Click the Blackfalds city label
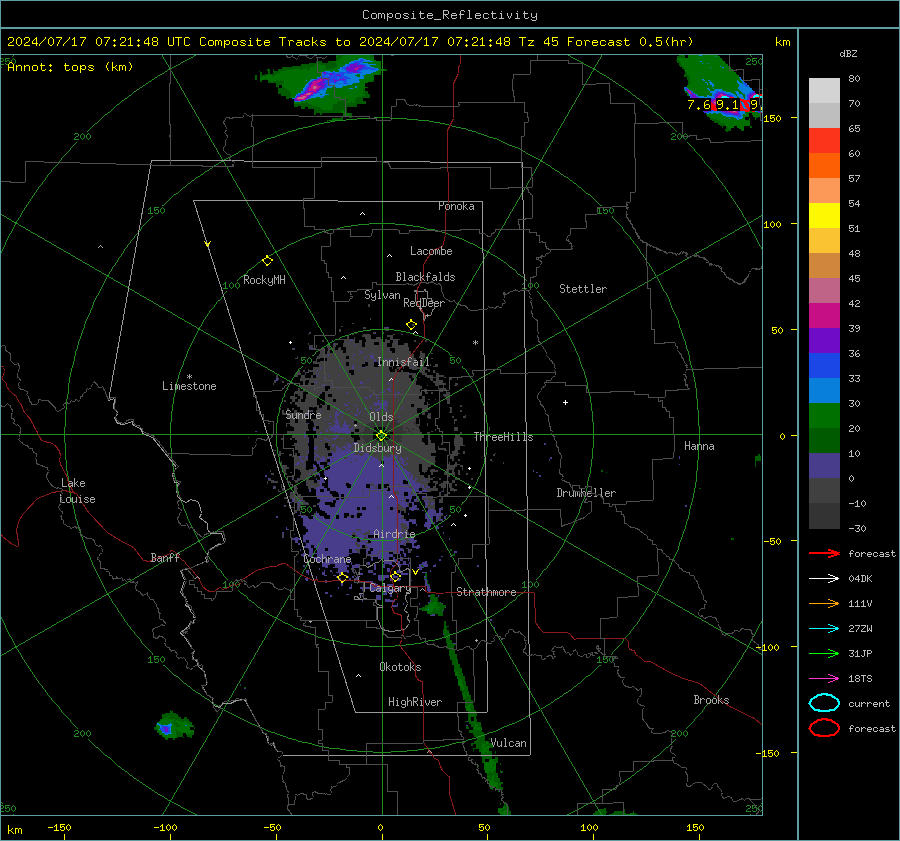The height and width of the screenshot is (841, 900). coord(425,277)
